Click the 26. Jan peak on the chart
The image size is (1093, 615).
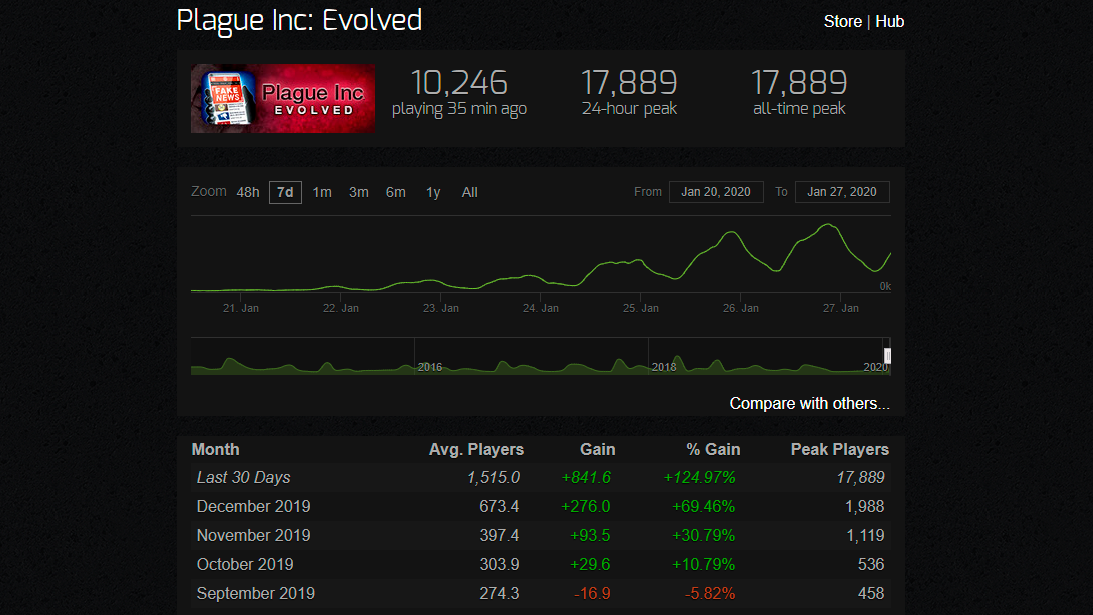[731, 233]
